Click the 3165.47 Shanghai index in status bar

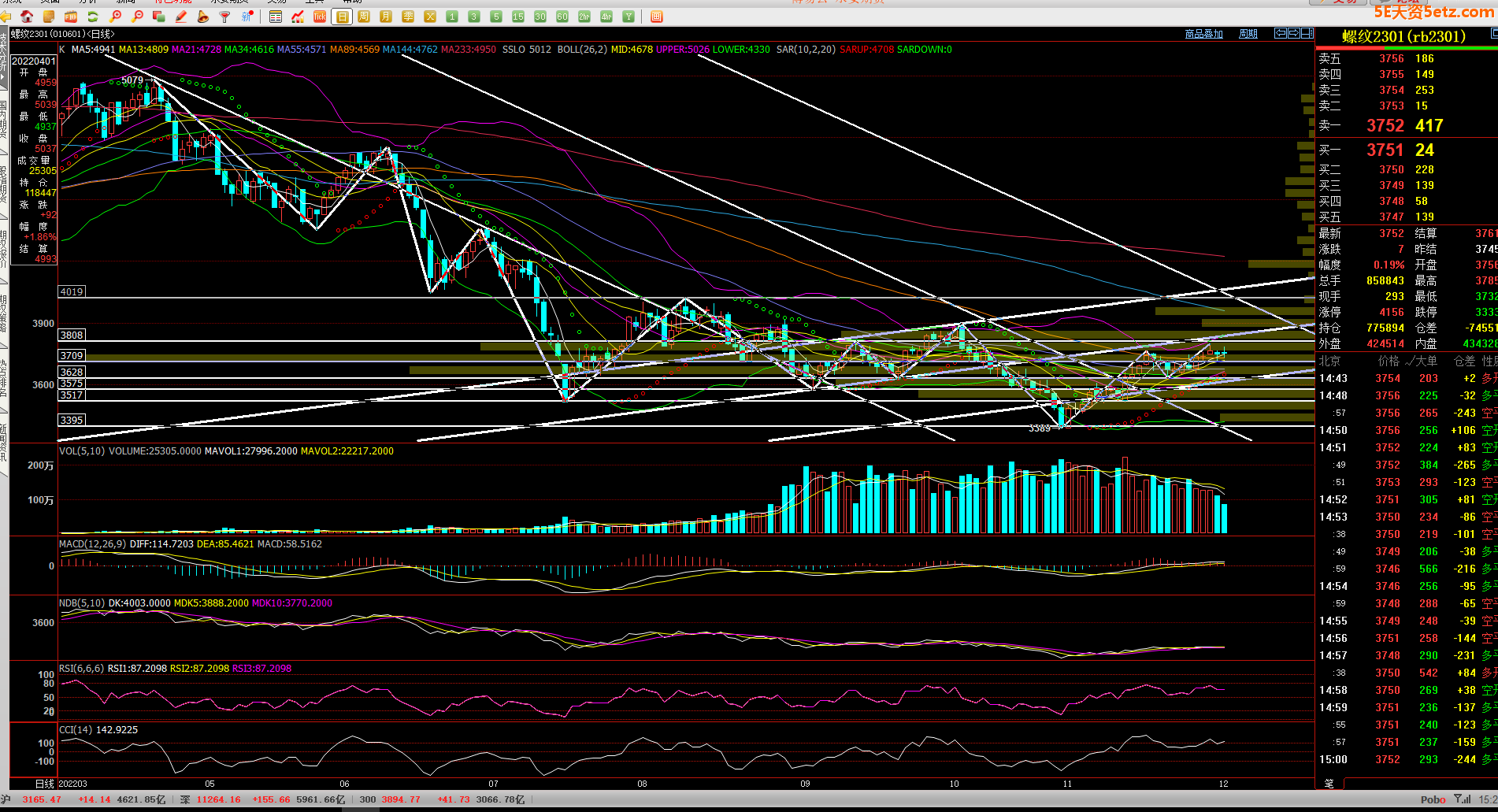(42, 799)
